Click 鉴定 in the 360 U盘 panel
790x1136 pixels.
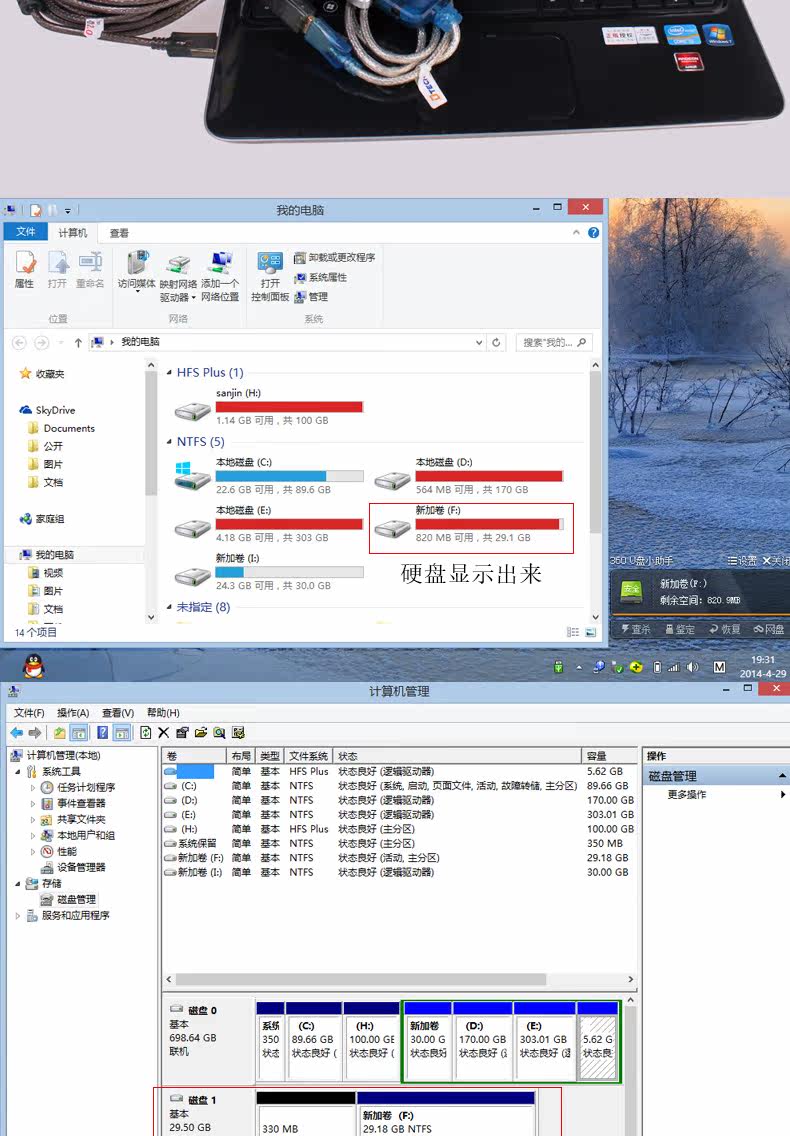coord(680,629)
